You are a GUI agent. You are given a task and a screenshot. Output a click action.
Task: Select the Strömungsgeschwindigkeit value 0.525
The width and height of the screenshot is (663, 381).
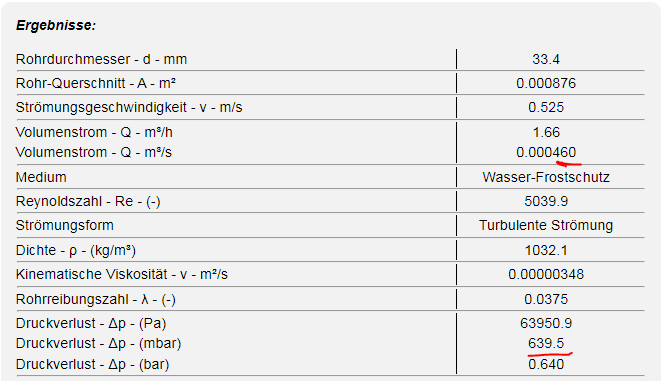coord(546,107)
